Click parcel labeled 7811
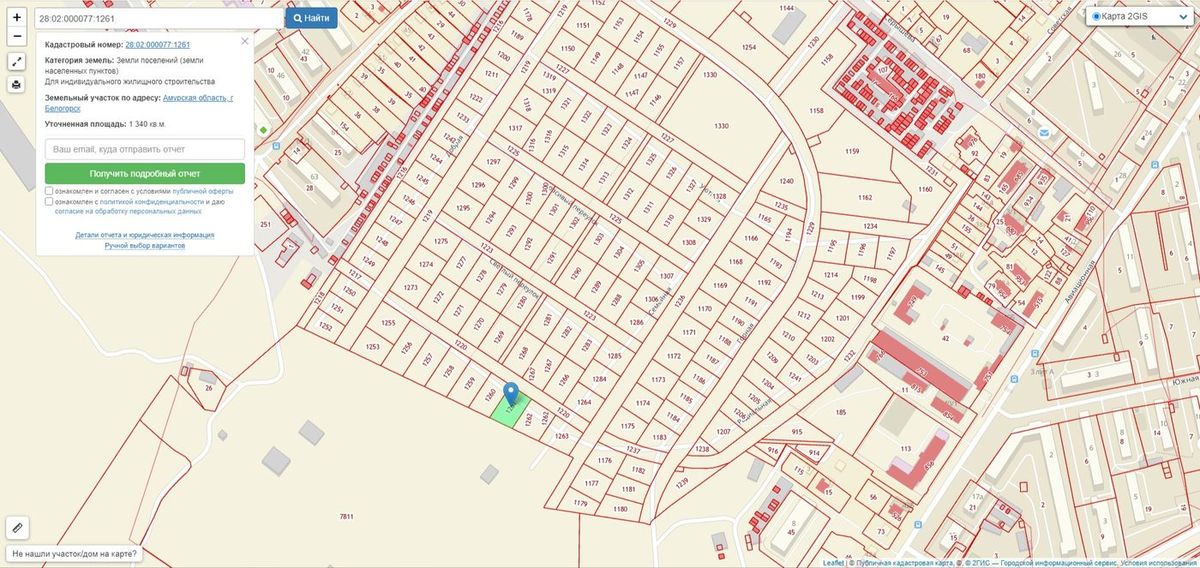 pos(347,516)
